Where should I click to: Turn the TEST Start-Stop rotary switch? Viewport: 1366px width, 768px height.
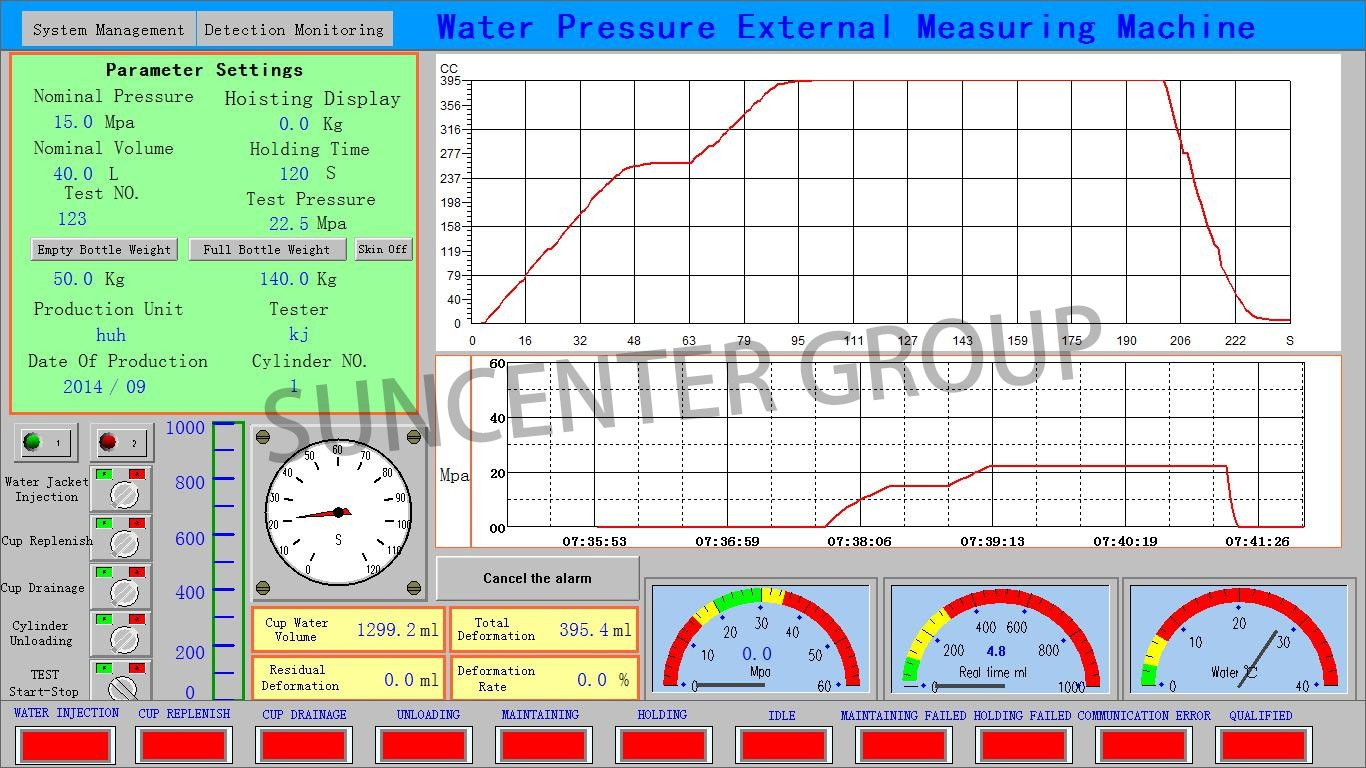[x=124, y=687]
